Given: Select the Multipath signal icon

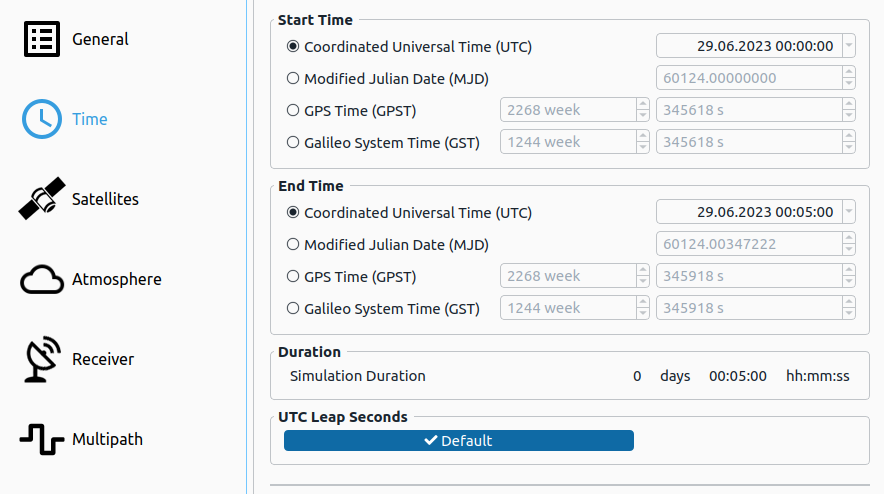Looking at the screenshot, I should click(42, 439).
